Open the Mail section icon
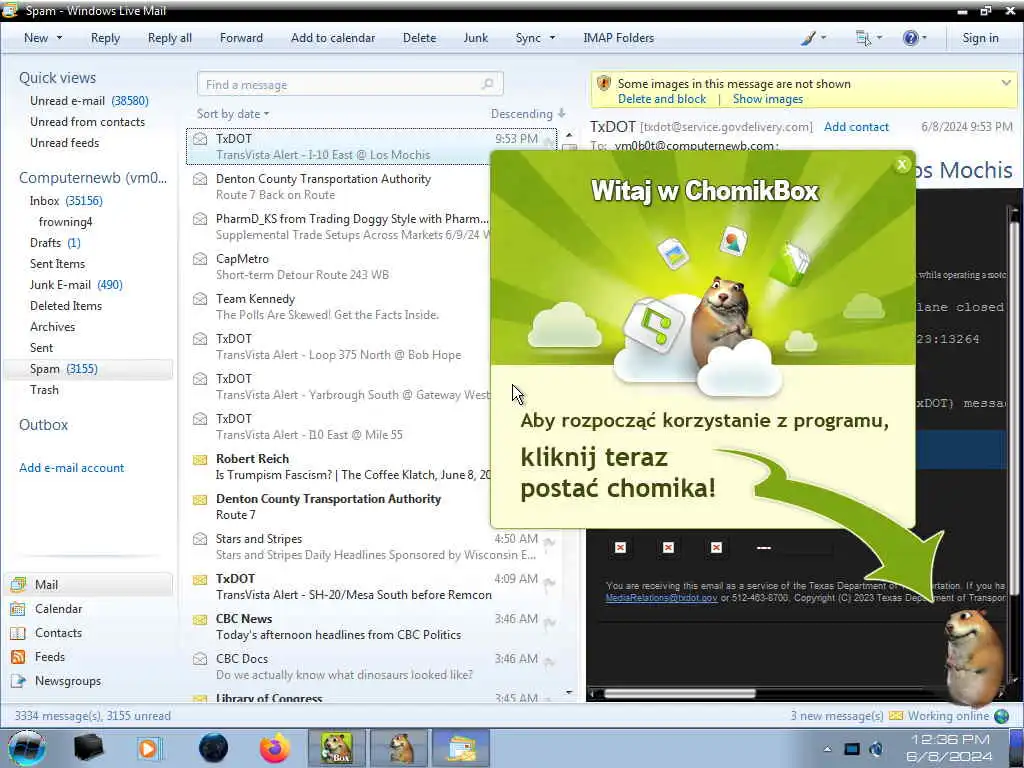This screenshot has height=768, width=1024. point(18,584)
